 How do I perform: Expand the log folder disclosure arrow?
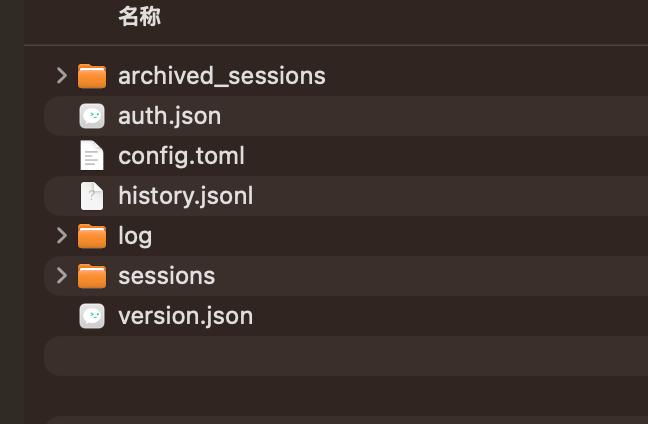[x=62, y=236]
